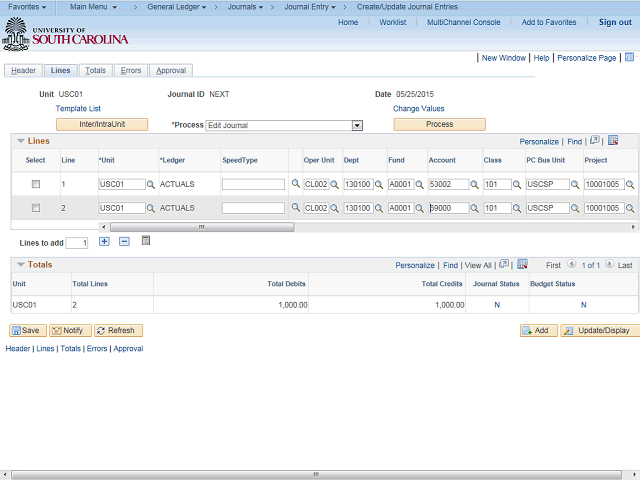Open the calculator icon beside Lines to add
Screen dimensions: 640x480
point(146,241)
